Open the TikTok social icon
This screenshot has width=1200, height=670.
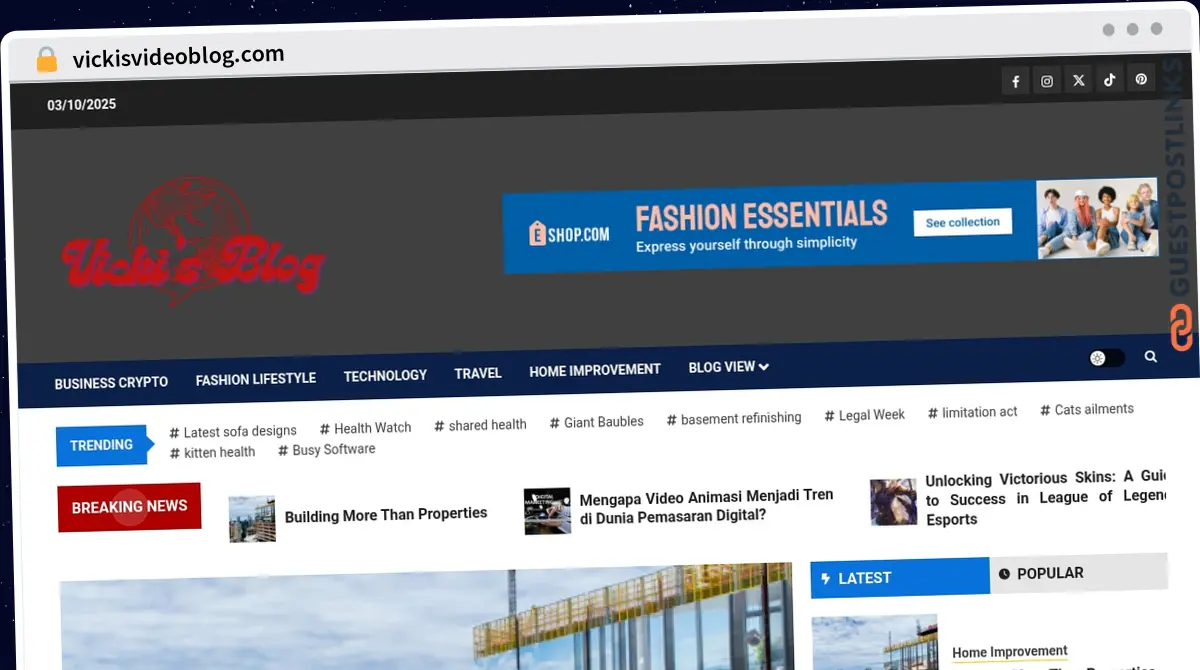(1109, 79)
